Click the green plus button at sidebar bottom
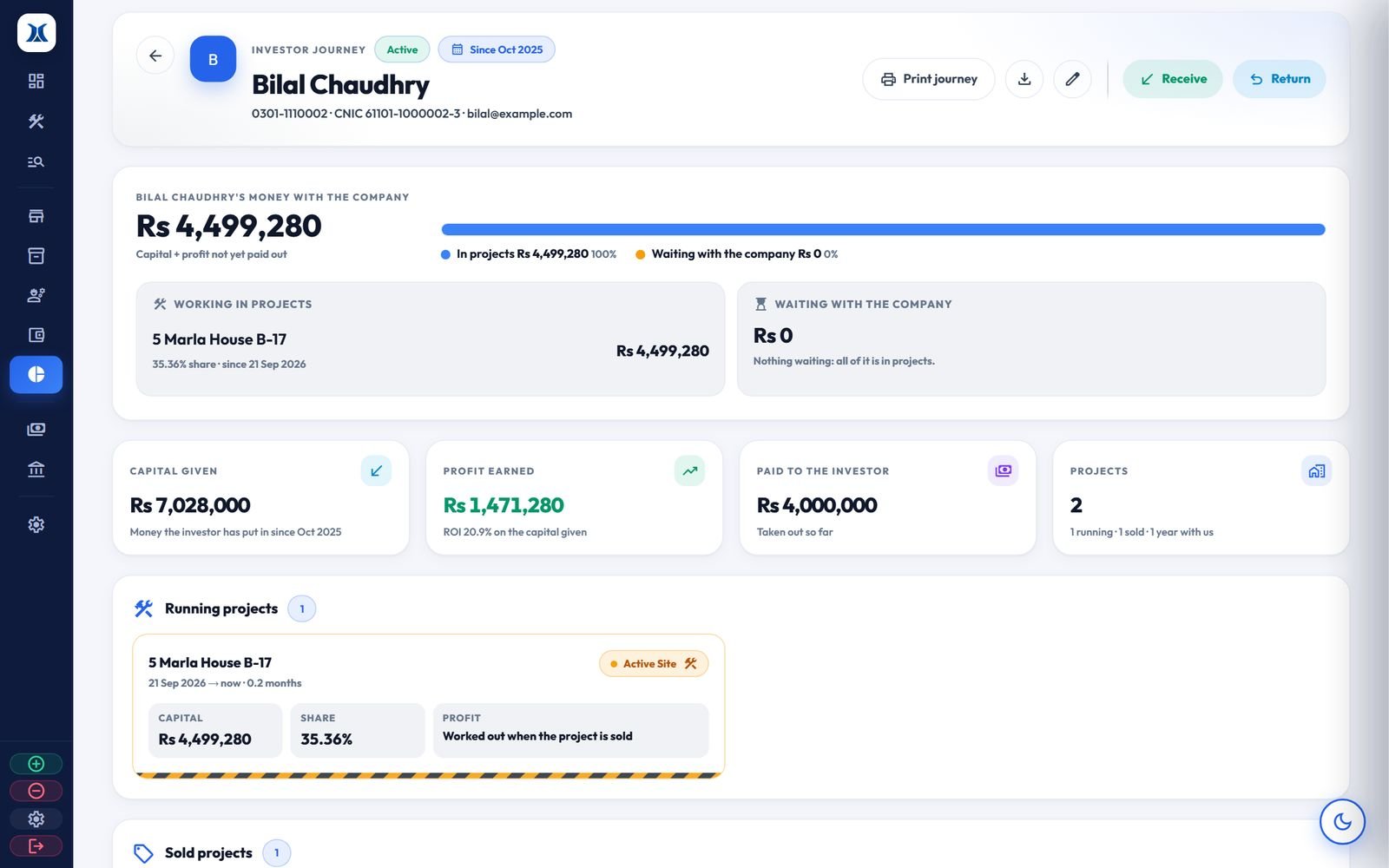 click(36, 764)
